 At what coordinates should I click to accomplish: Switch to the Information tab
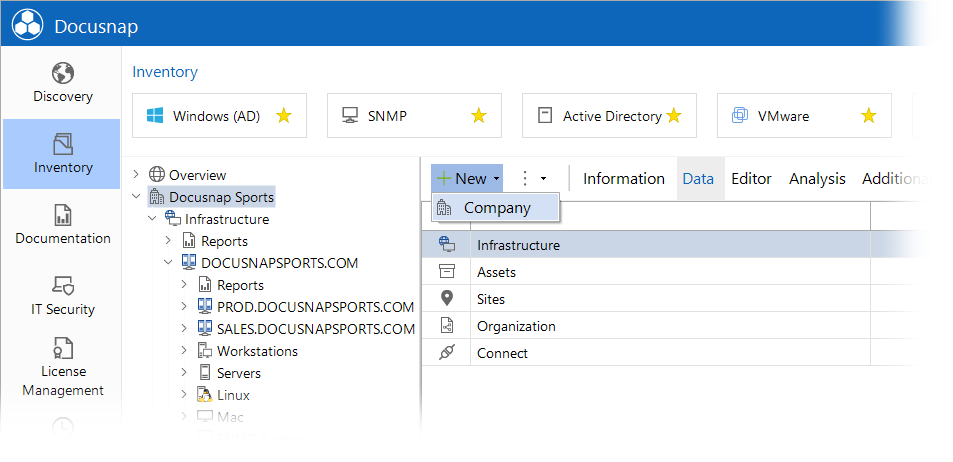(624, 179)
